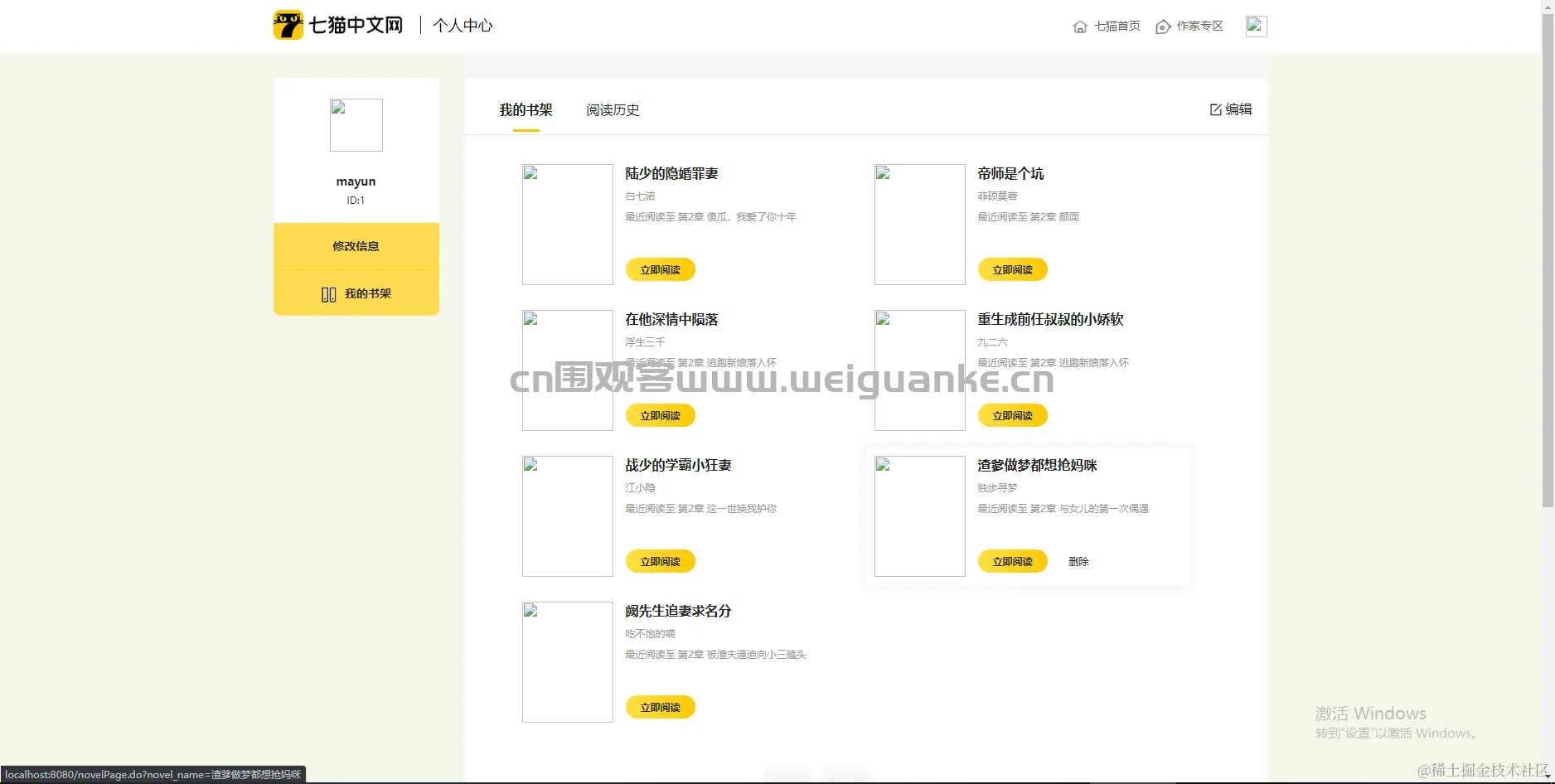Click 立即阅读 for 阙先生追妻求名分
This screenshot has width=1555, height=784.
coord(661,707)
